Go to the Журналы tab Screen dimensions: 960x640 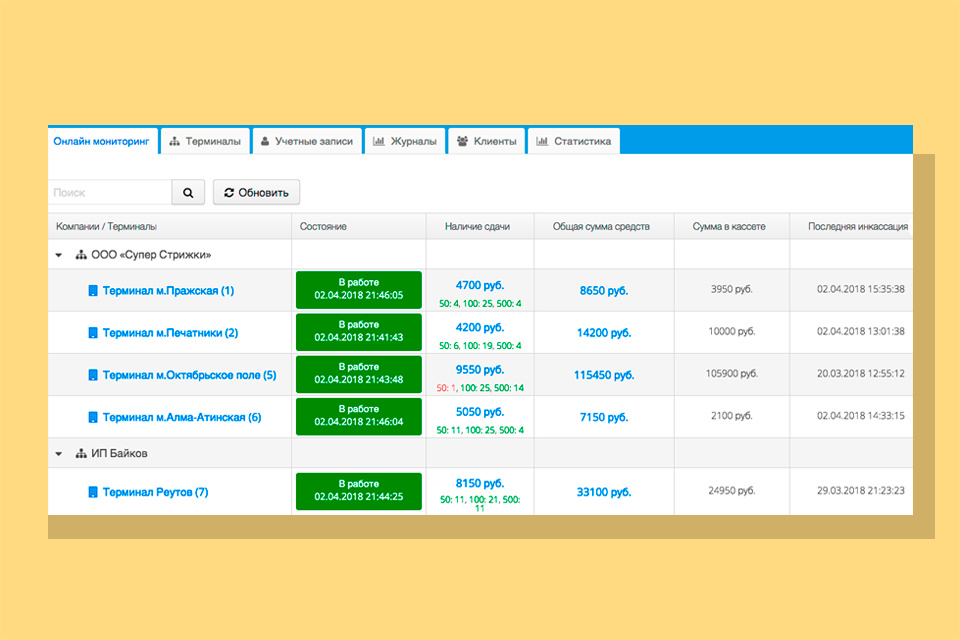[404, 142]
